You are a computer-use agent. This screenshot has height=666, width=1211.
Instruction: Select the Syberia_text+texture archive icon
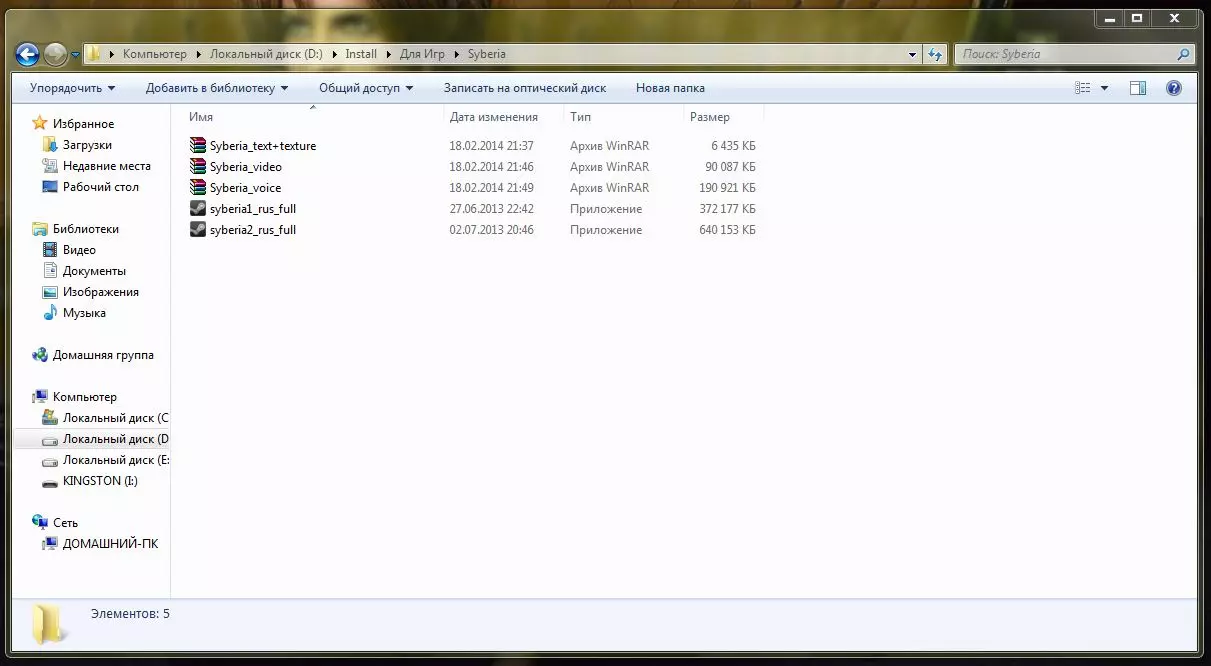point(198,146)
